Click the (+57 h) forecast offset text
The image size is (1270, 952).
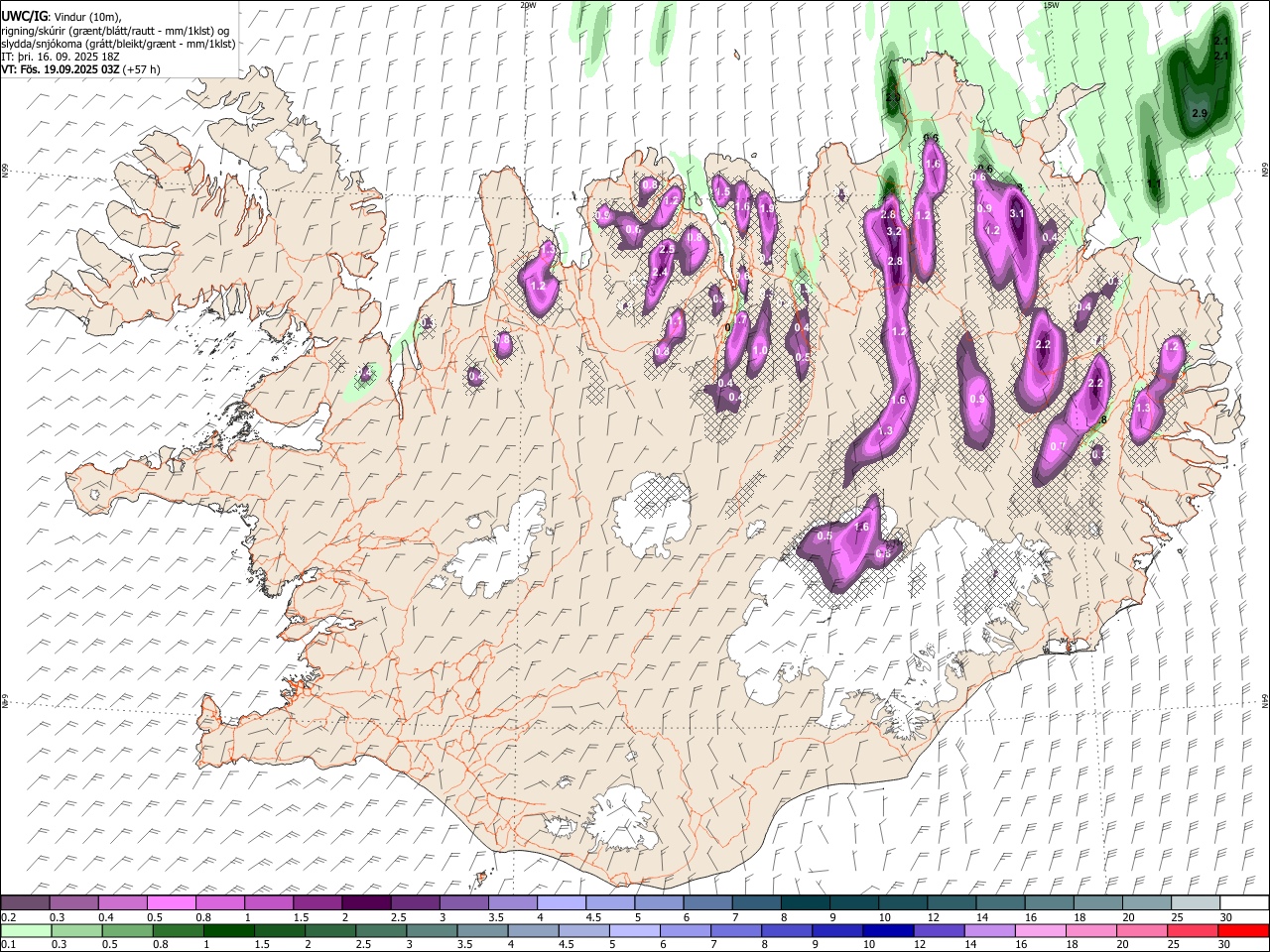(x=142, y=69)
